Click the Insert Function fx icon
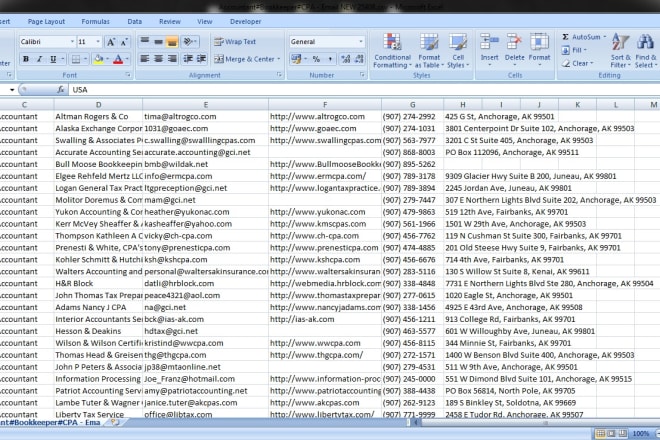This screenshot has height=440, width=660. coord(61,90)
